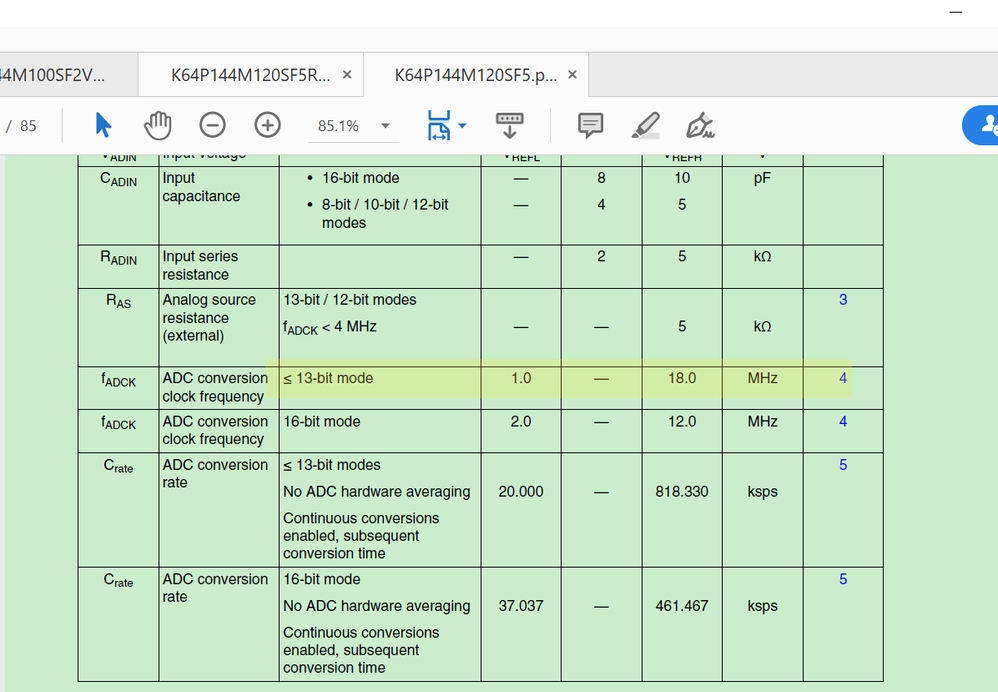
Task: Open footnote 4 link in 16-bit fADCK row
Action: pyautogui.click(x=843, y=421)
